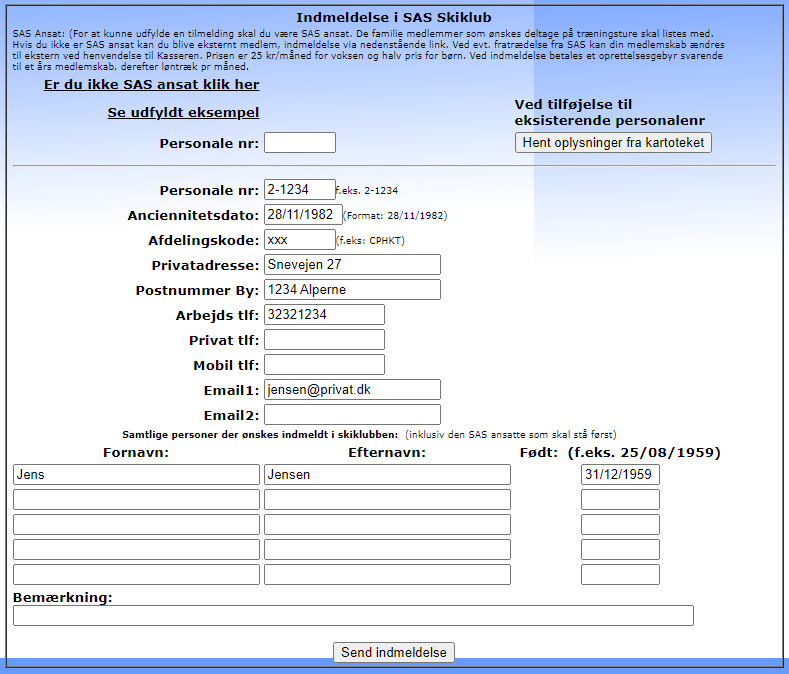This screenshot has height=674, width=789.
Task: Click the Afdelingskode field containing xxx
Action: [300, 240]
